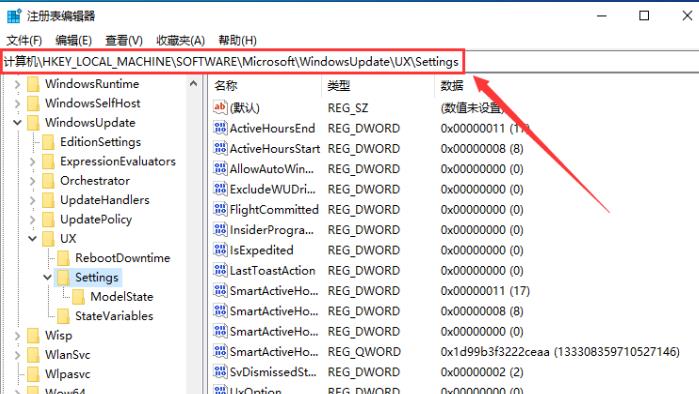Expand the WindowsSelfHost tree node

tap(17, 103)
